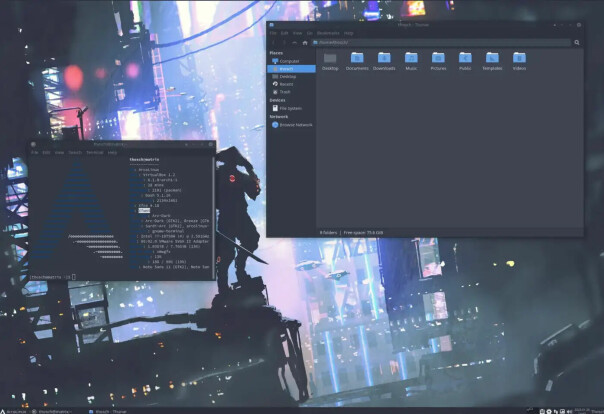
Task: Open Thunar's Help menu
Action: pos(348,33)
